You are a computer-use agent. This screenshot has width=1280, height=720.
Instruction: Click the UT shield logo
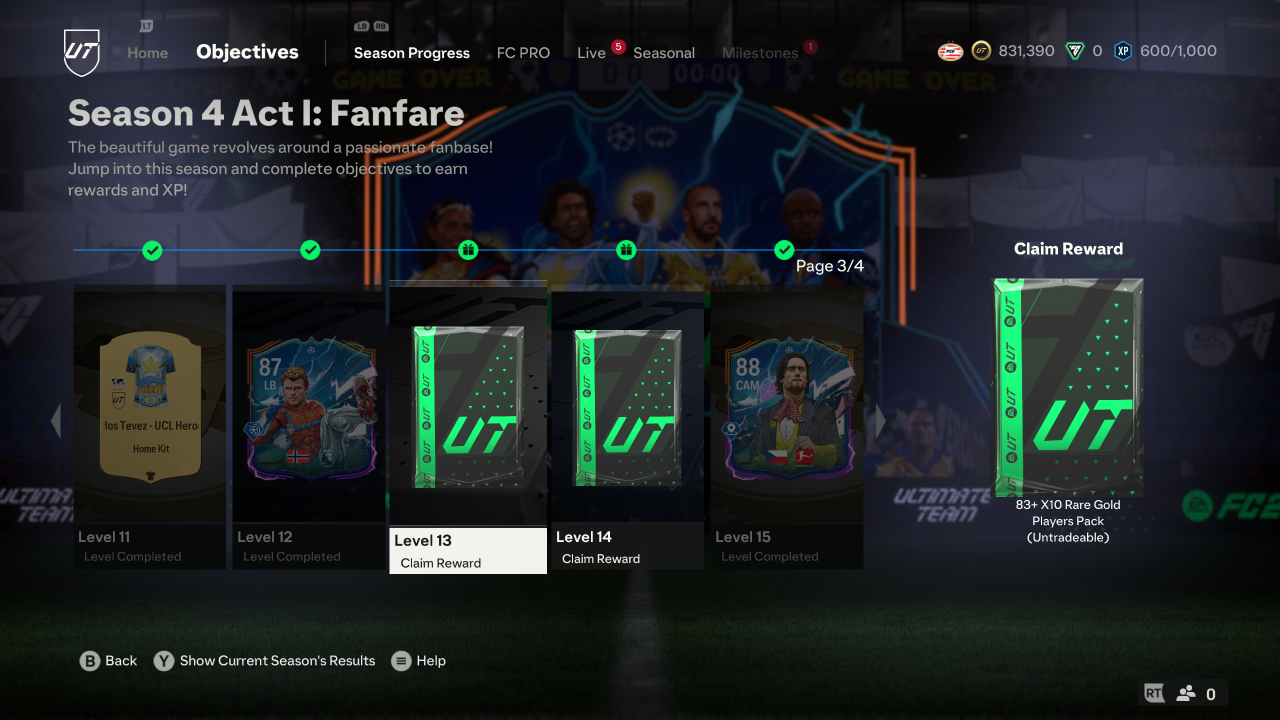(82, 52)
